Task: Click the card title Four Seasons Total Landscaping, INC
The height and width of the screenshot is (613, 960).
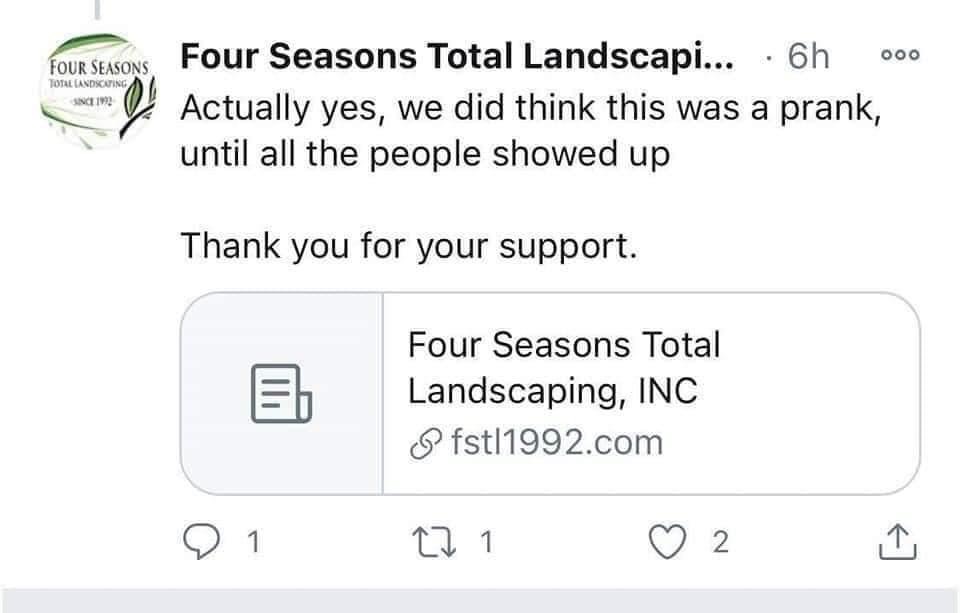Action: click(563, 368)
